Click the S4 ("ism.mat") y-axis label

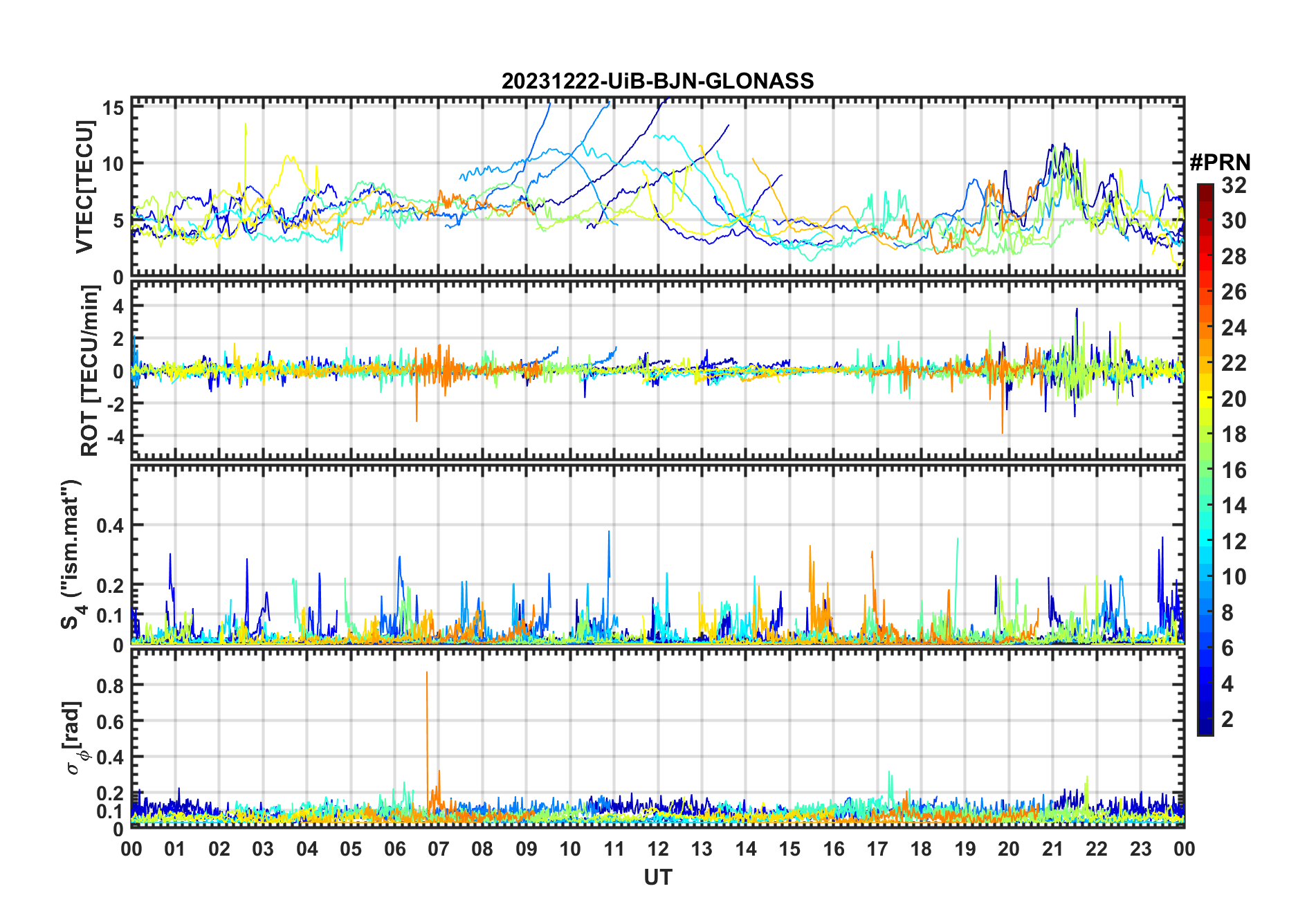coord(72,555)
